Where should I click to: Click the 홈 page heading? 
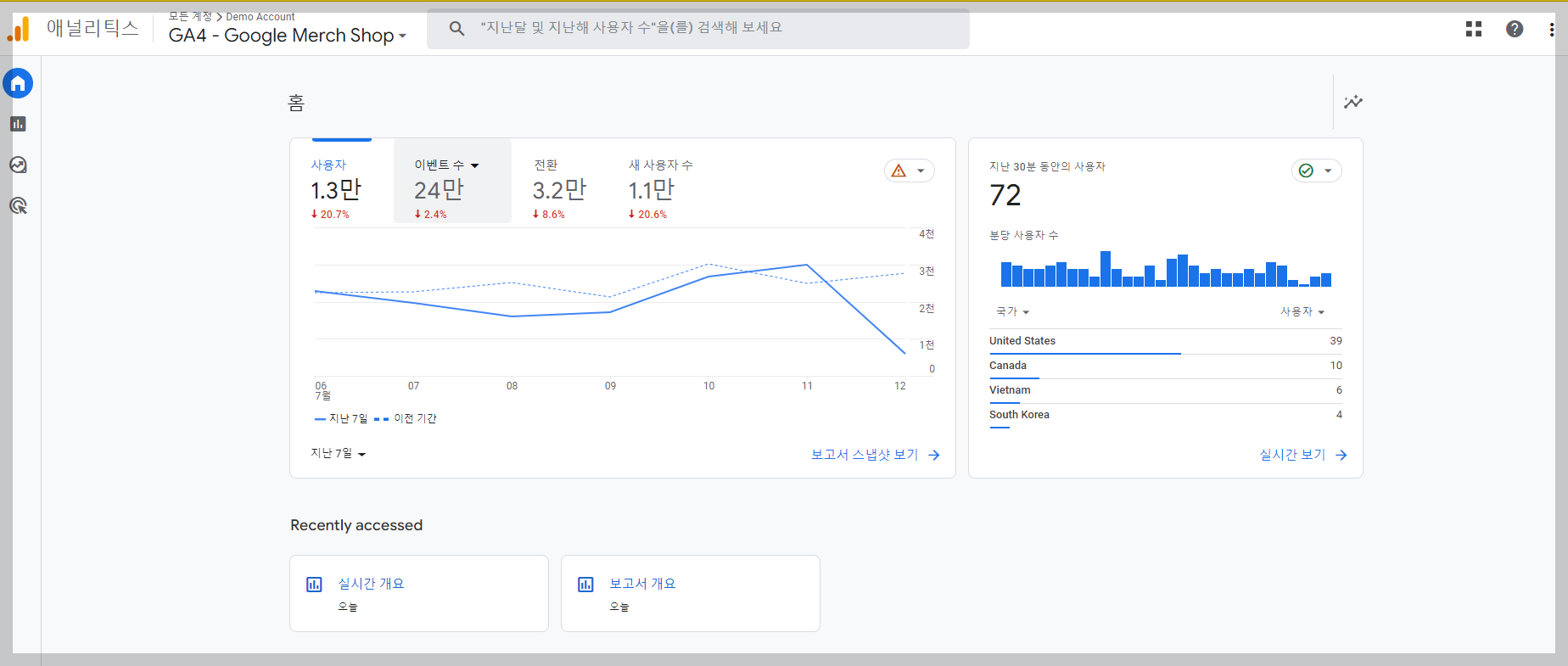pyautogui.click(x=296, y=104)
